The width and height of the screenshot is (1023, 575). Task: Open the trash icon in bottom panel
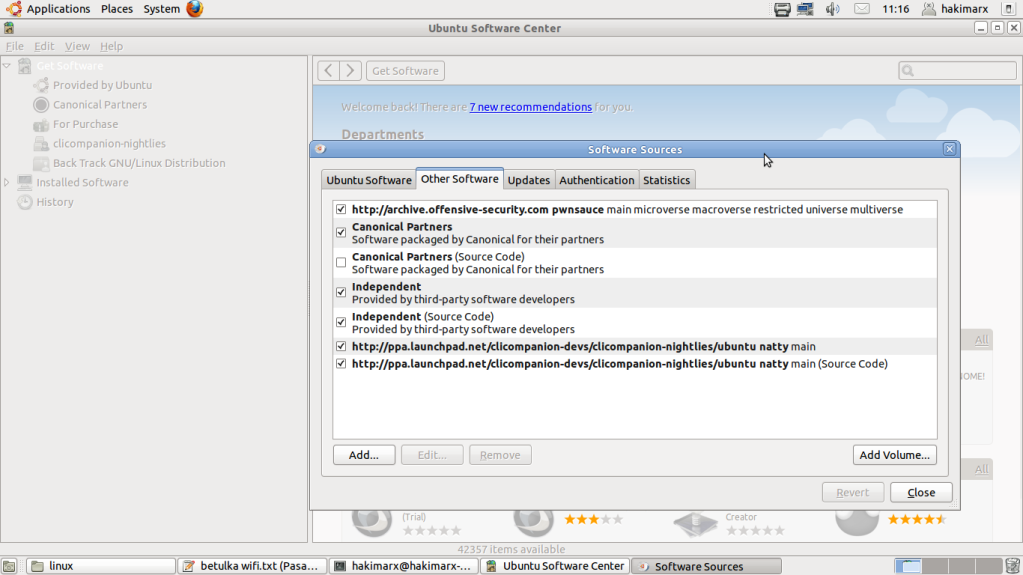pyautogui.click(x=1012, y=566)
